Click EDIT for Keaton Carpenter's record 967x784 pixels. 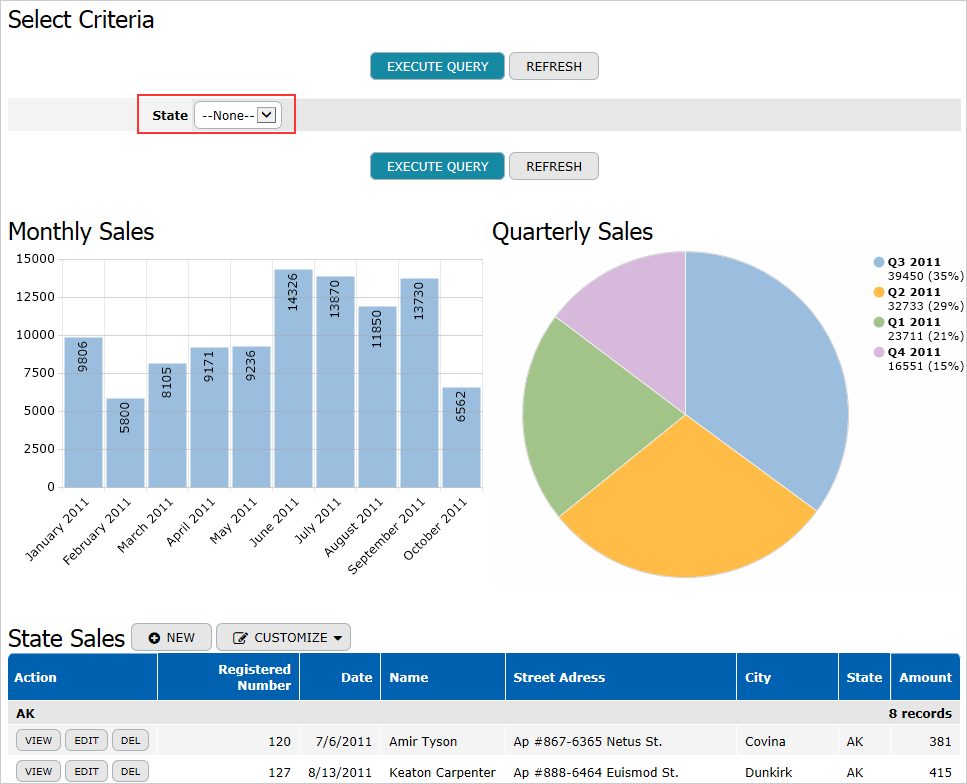86,771
